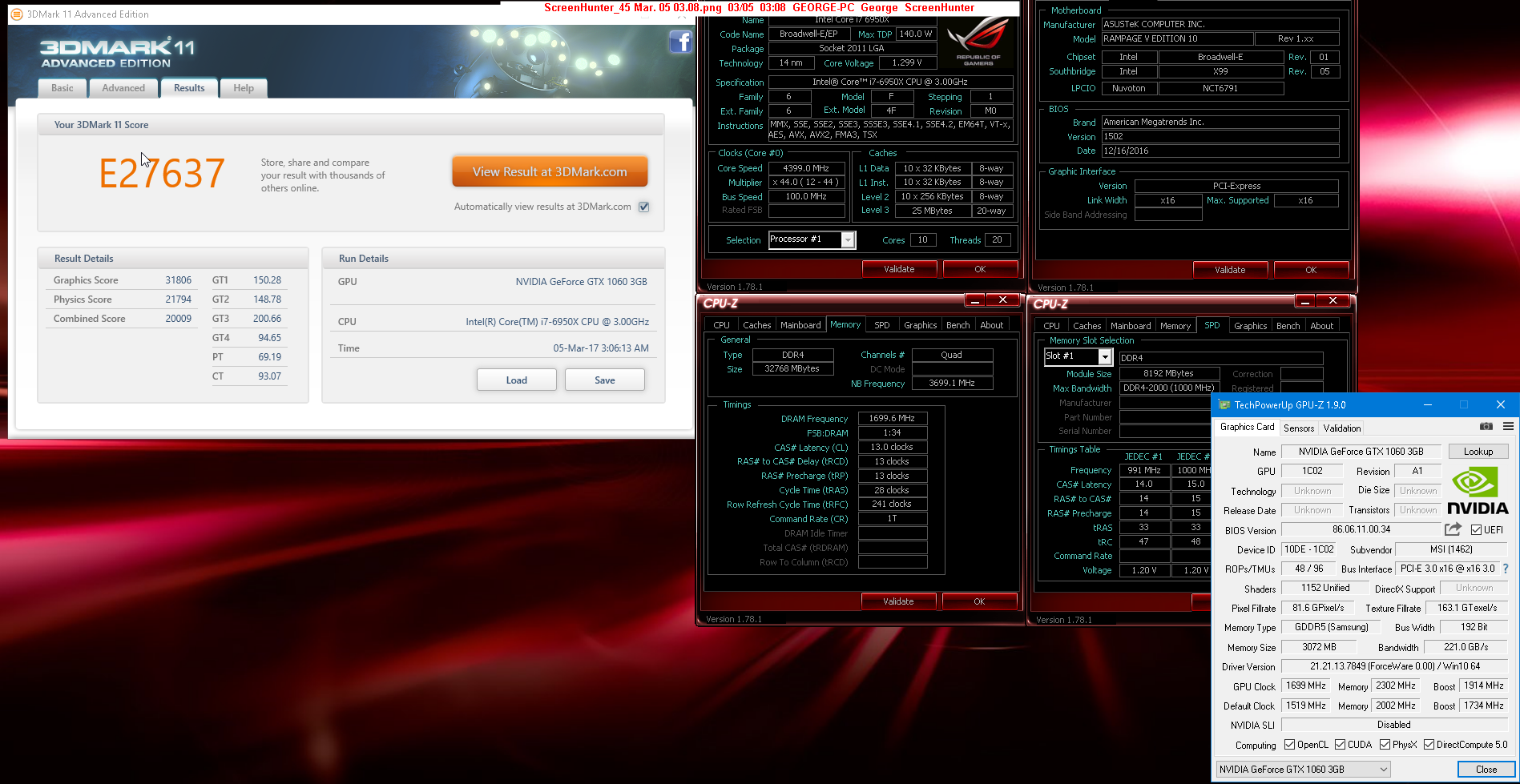Click the Lookup button in GPU-Z
Image resolution: width=1520 pixels, height=784 pixels.
[1478, 452]
